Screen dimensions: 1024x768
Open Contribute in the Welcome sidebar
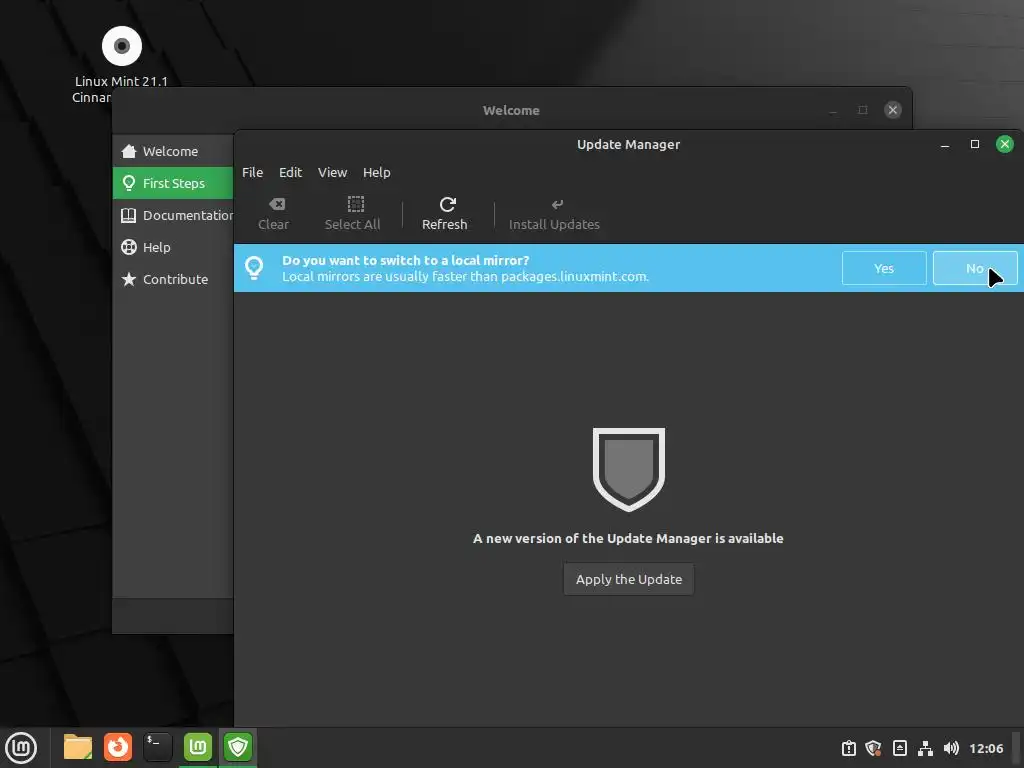pos(173,279)
